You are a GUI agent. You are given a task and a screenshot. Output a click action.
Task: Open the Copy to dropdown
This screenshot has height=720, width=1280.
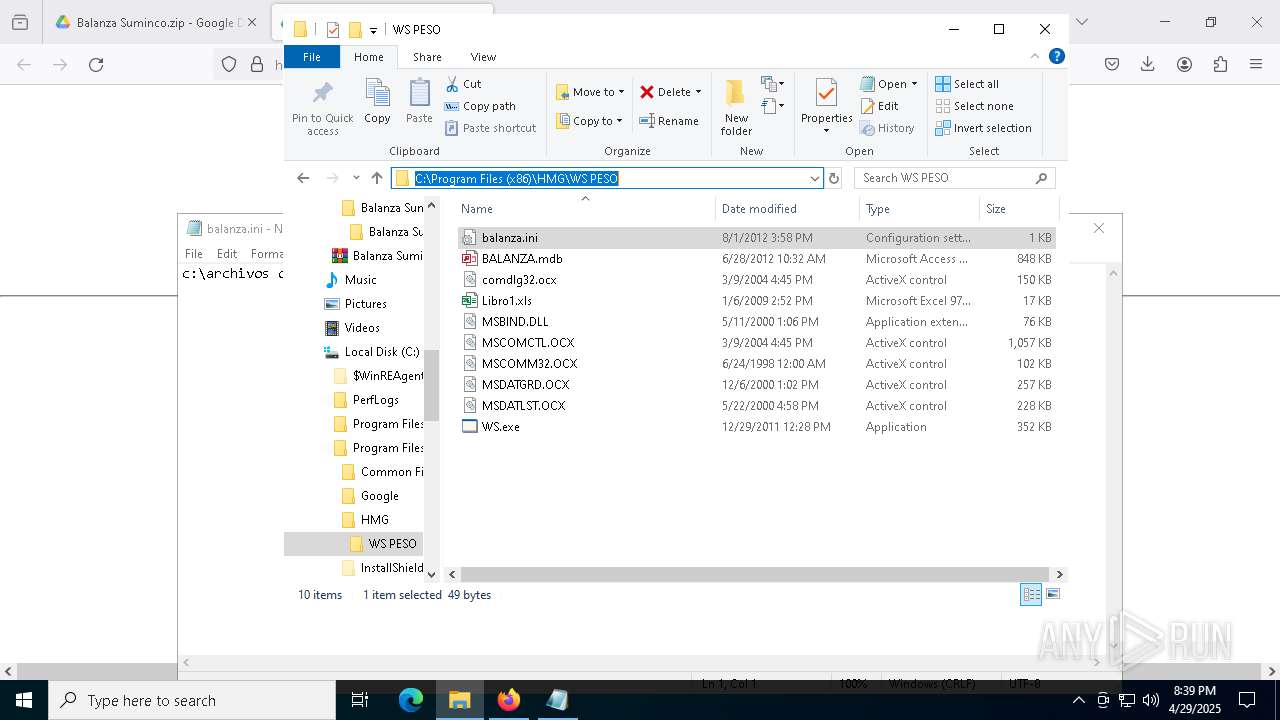(x=590, y=121)
